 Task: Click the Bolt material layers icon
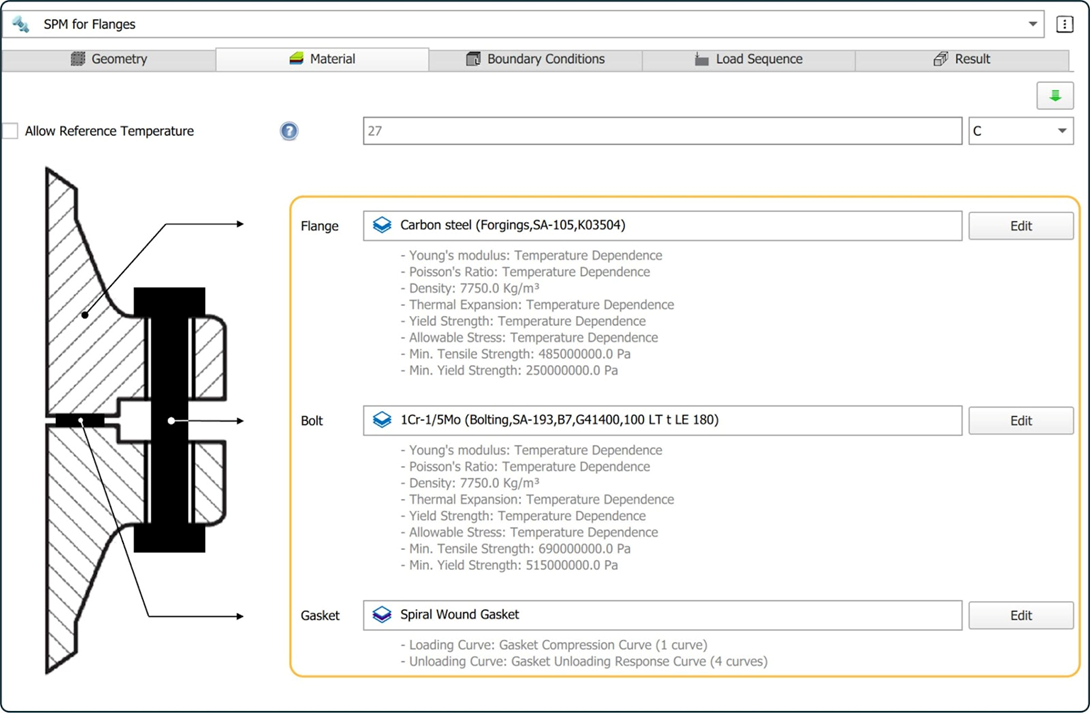point(382,420)
